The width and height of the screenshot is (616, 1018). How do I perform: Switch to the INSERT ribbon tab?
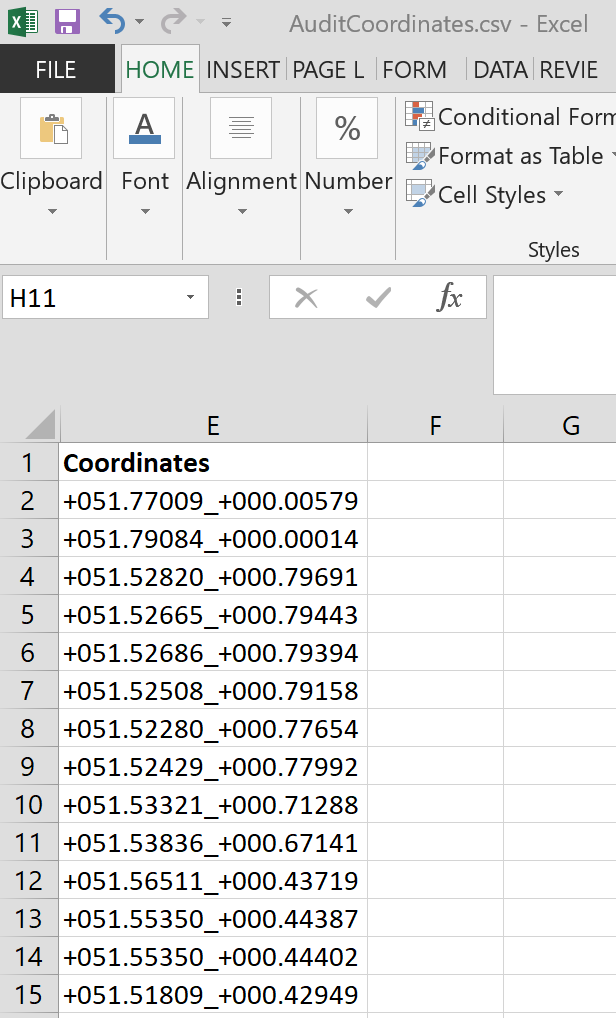pyautogui.click(x=242, y=69)
